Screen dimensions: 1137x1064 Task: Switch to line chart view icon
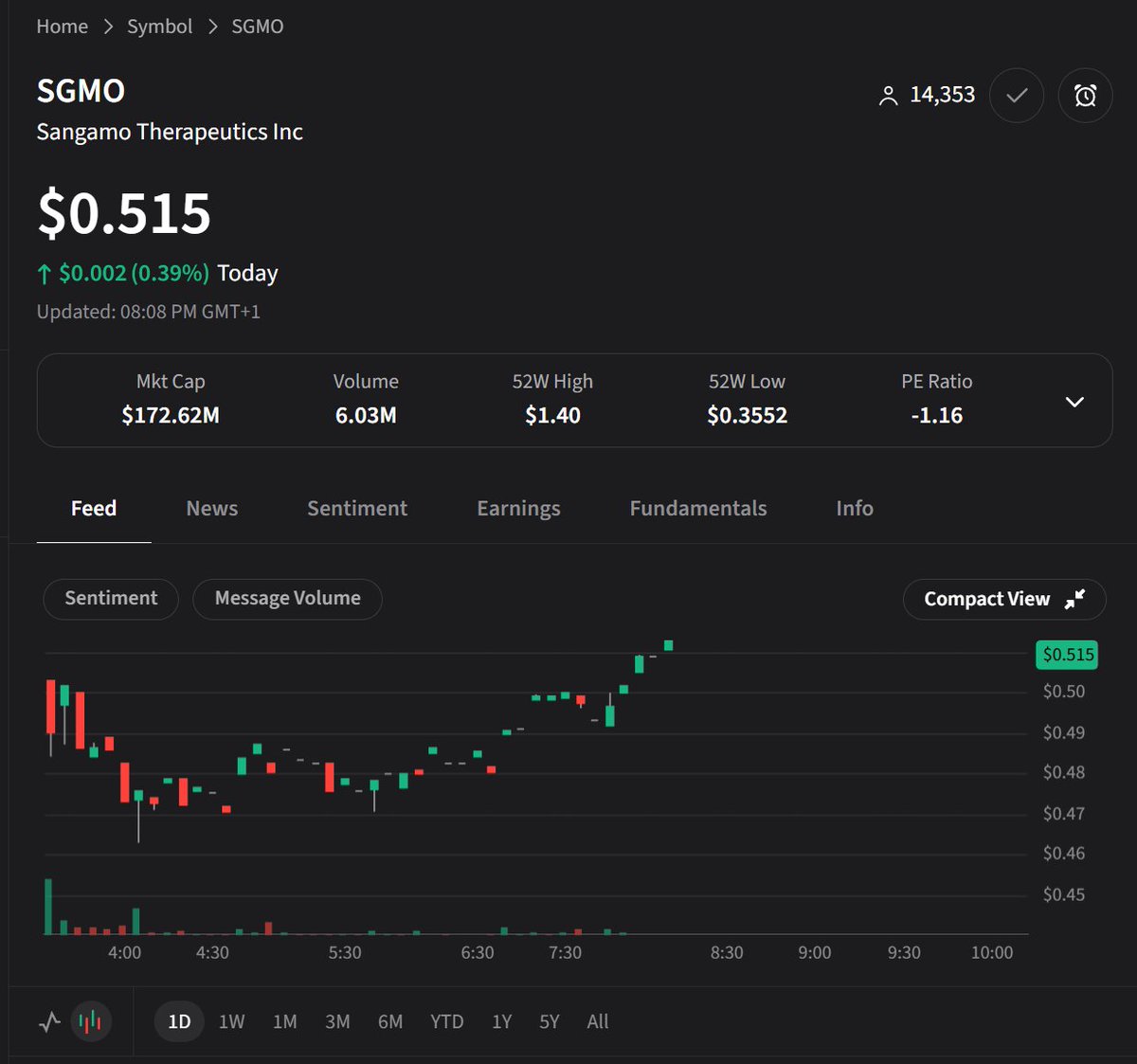click(x=49, y=1021)
